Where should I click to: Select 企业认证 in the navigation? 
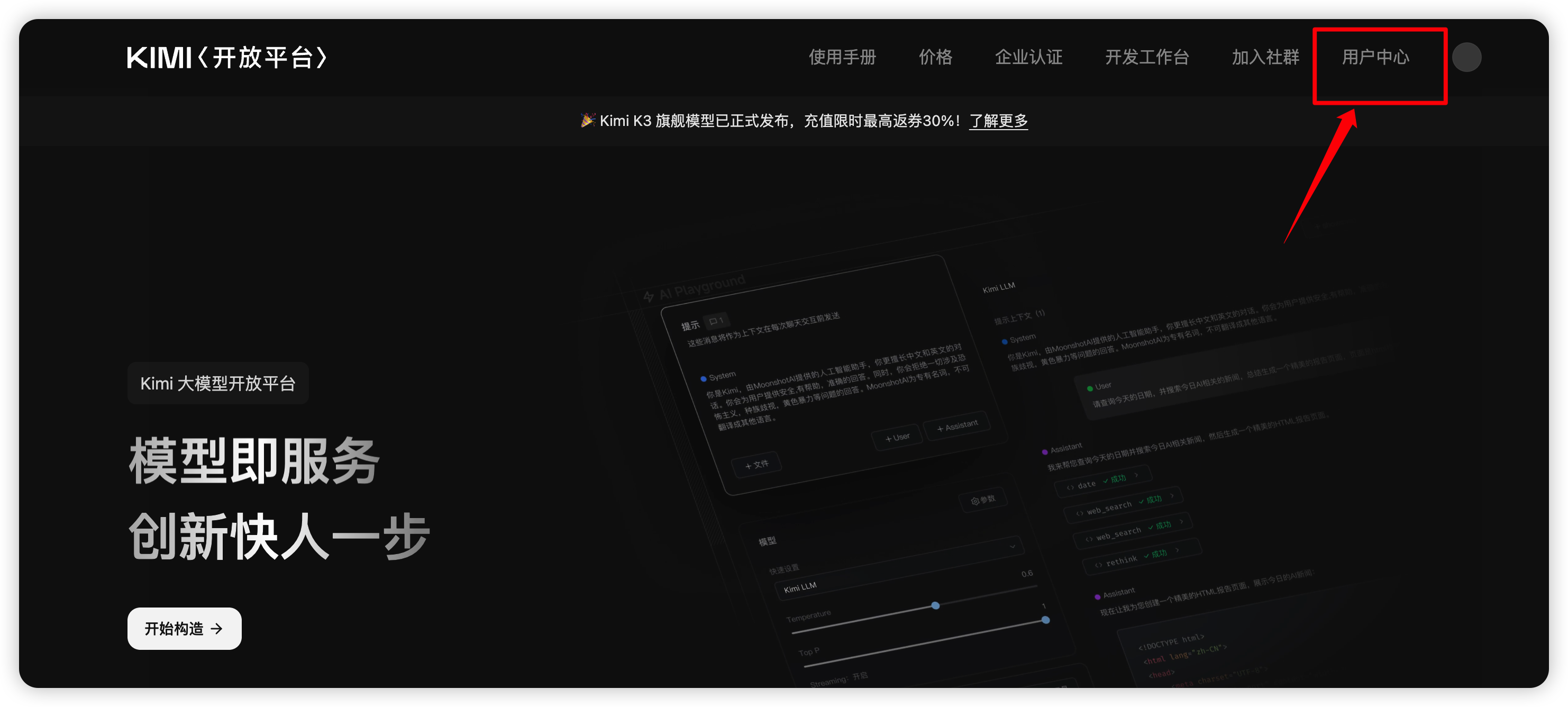1028,57
